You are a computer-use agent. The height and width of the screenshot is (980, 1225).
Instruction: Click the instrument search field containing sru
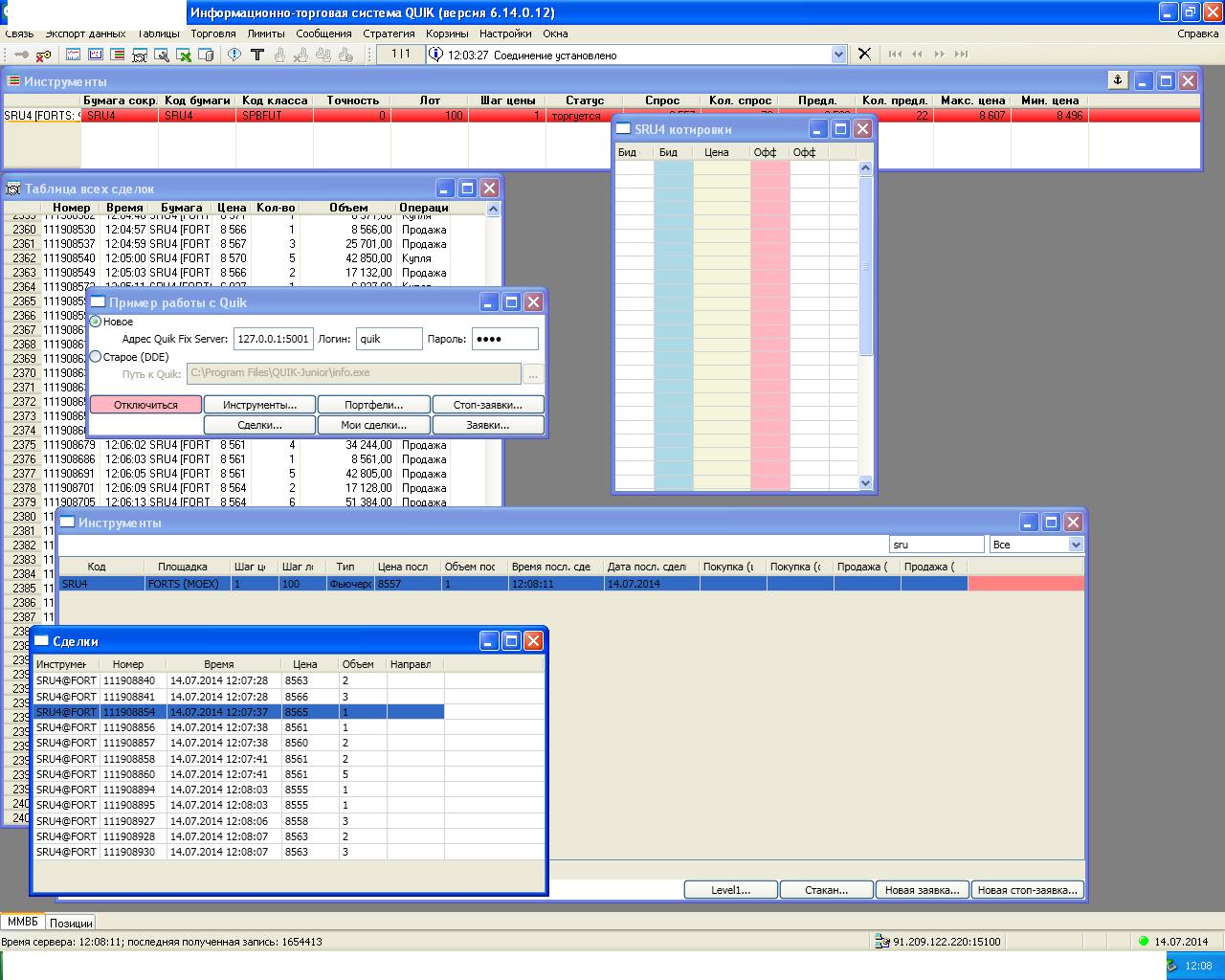click(x=935, y=545)
